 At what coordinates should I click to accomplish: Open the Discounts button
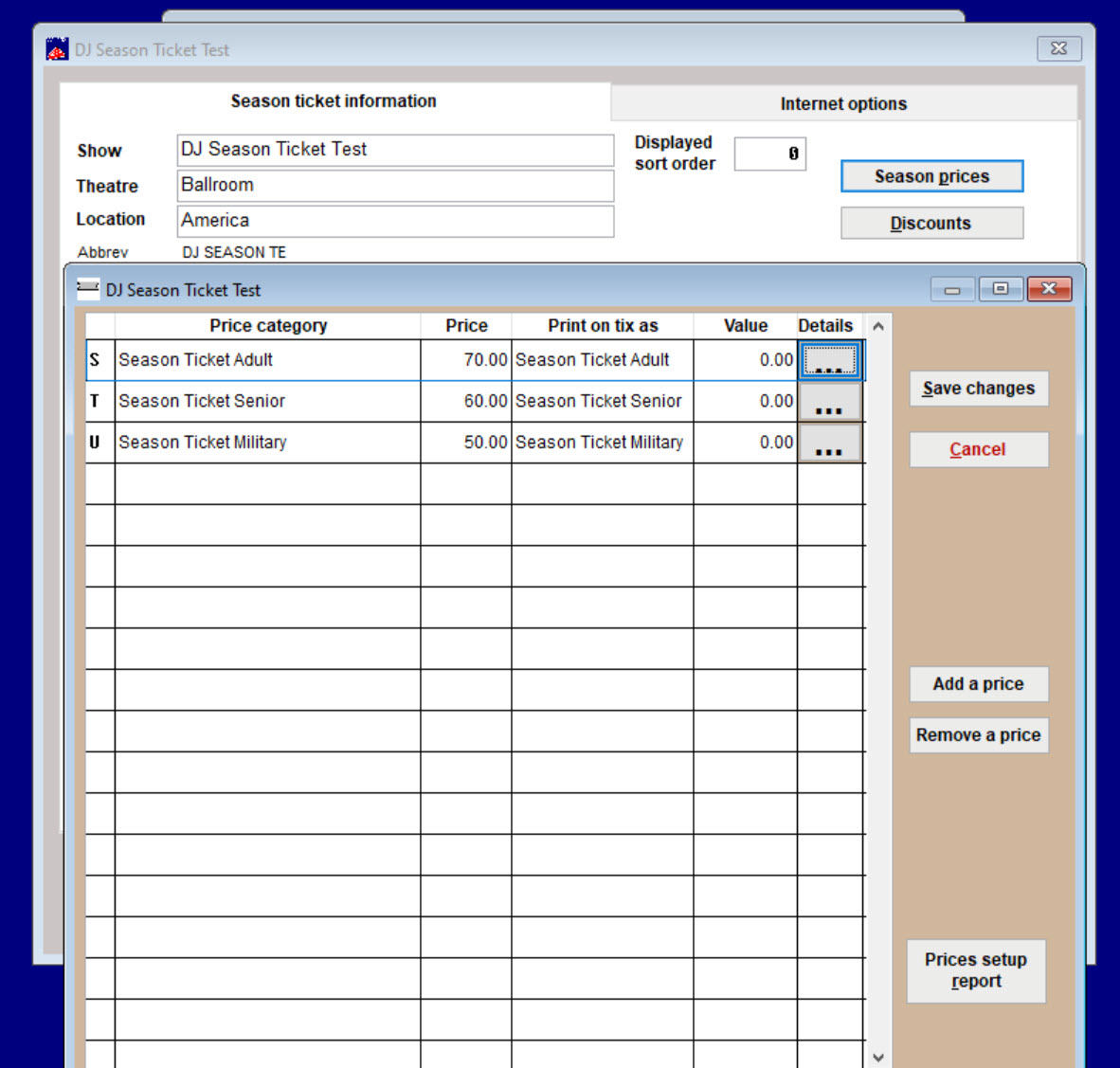pos(932,224)
